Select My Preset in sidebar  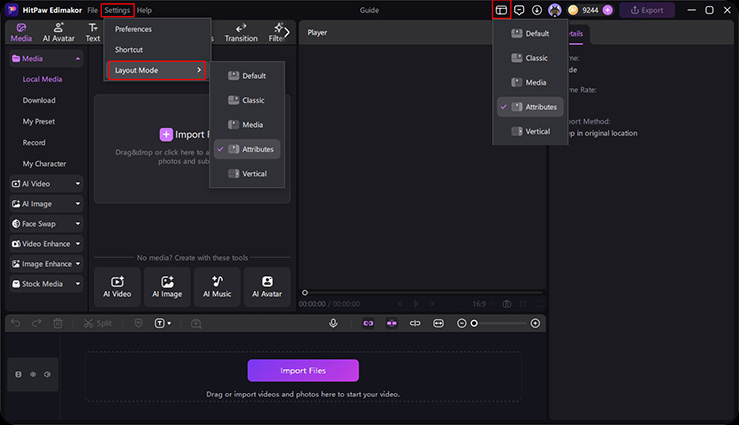(39, 122)
